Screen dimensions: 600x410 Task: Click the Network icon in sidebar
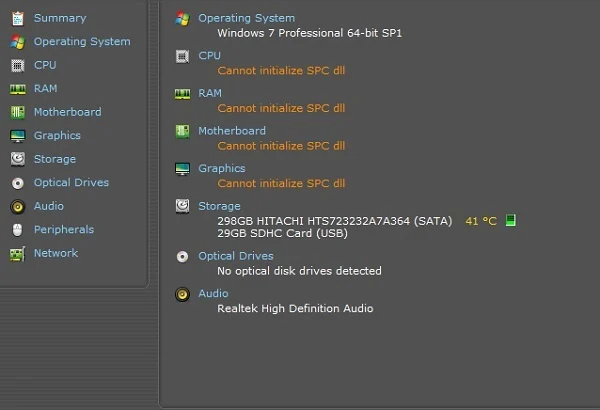pyautogui.click(x=17, y=253)
